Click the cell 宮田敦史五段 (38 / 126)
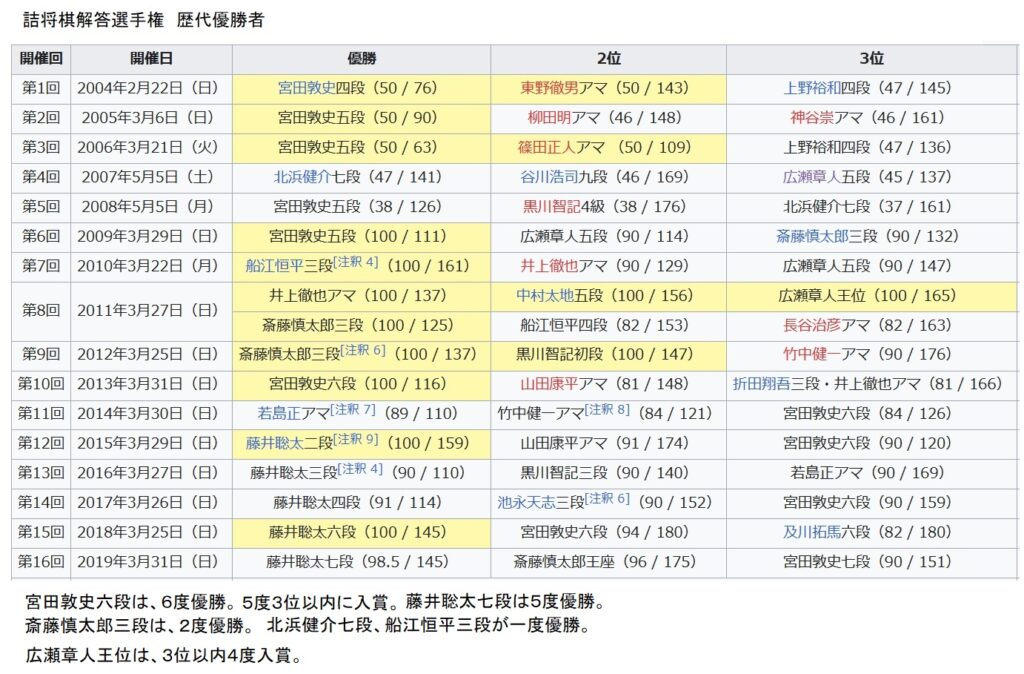Screen dimensions: 1024x674 (361, 206)
